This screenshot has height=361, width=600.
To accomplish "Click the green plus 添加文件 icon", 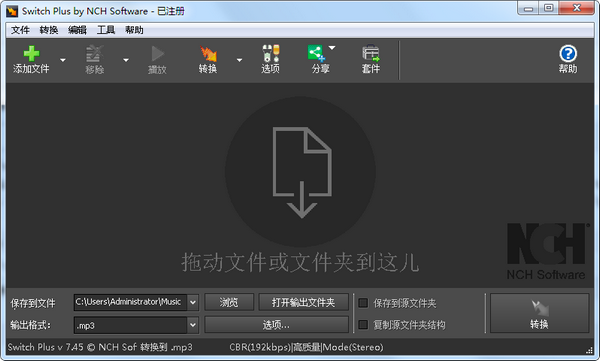I will 31,54.
